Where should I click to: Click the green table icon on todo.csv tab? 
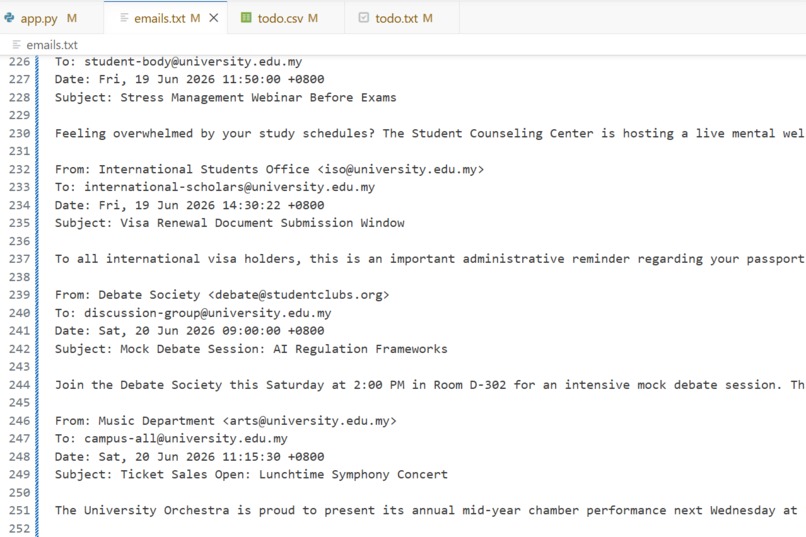246,18
